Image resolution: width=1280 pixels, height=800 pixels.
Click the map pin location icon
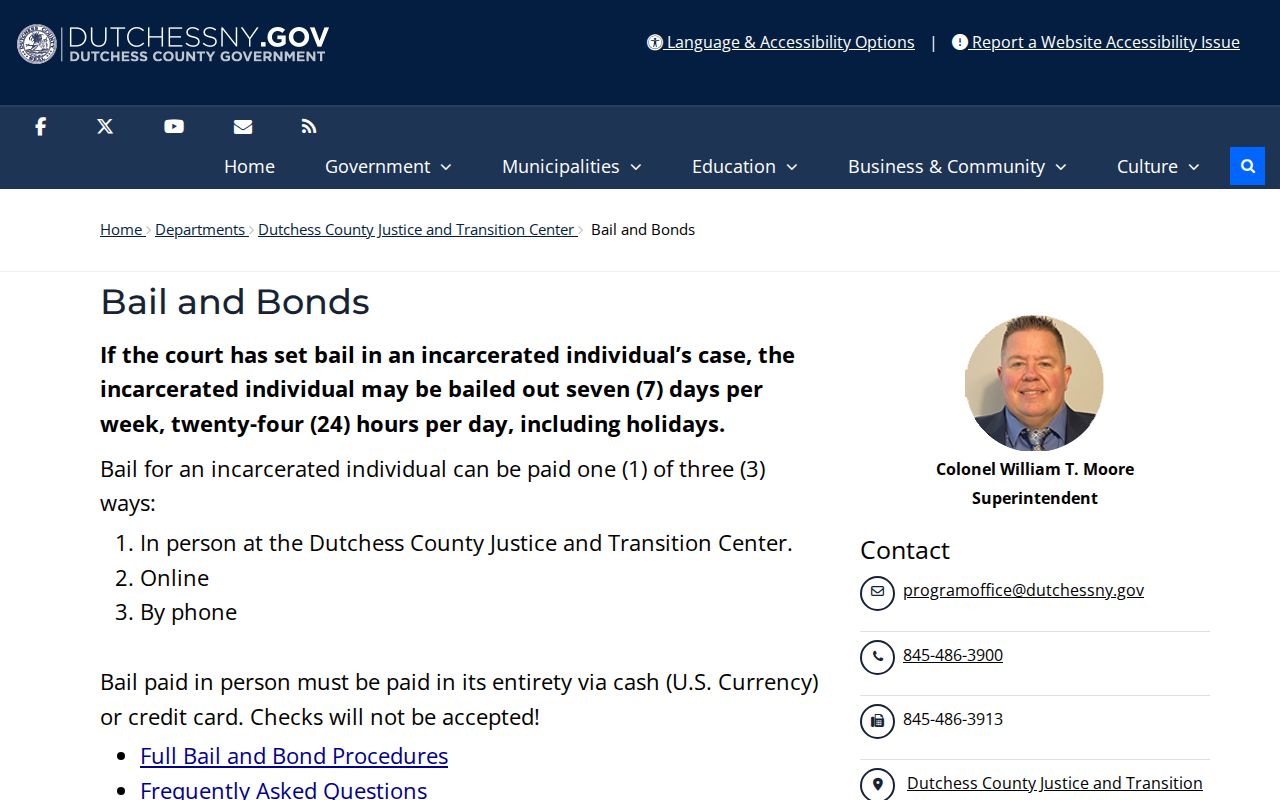coord(877,785)
